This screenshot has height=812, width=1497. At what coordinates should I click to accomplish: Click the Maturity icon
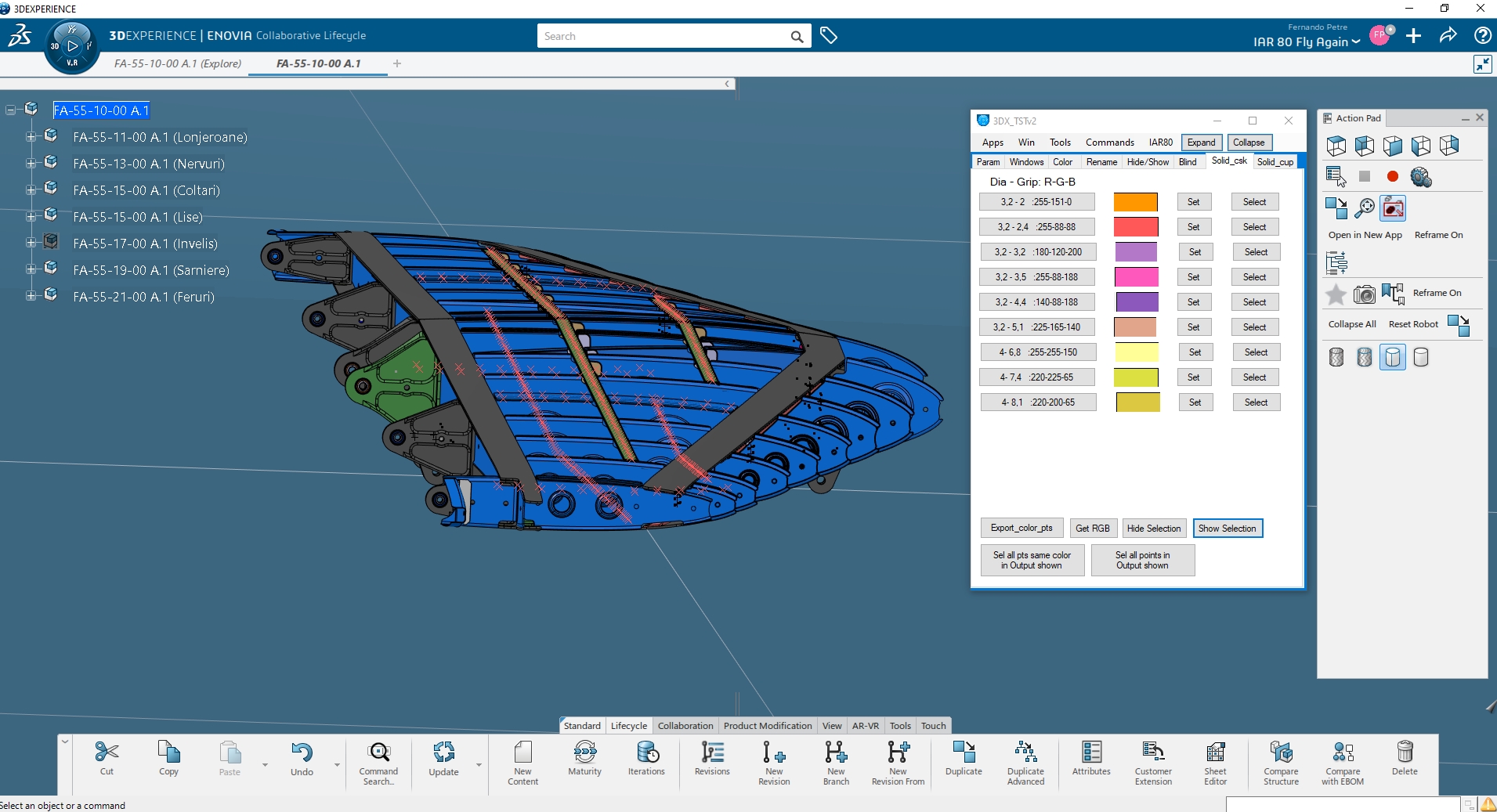[584, 752]
